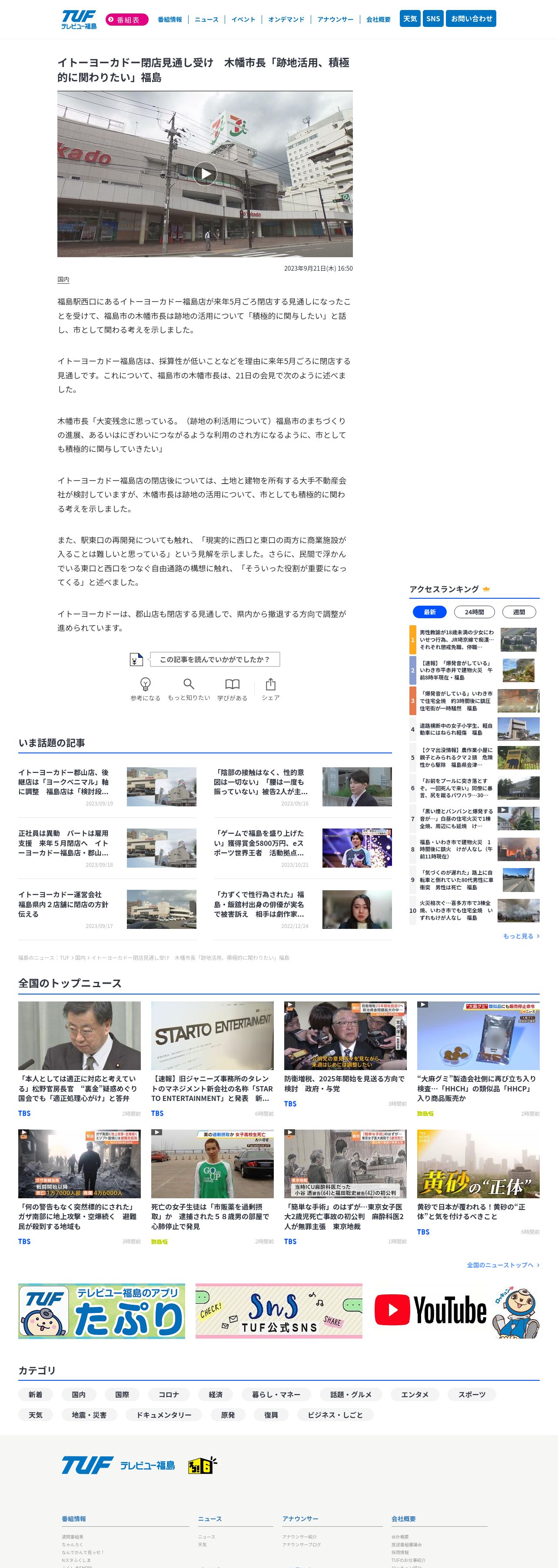Click the TUF テレビユー福島 header logo
Screen dimensions: 558x1568
point(79,20)
